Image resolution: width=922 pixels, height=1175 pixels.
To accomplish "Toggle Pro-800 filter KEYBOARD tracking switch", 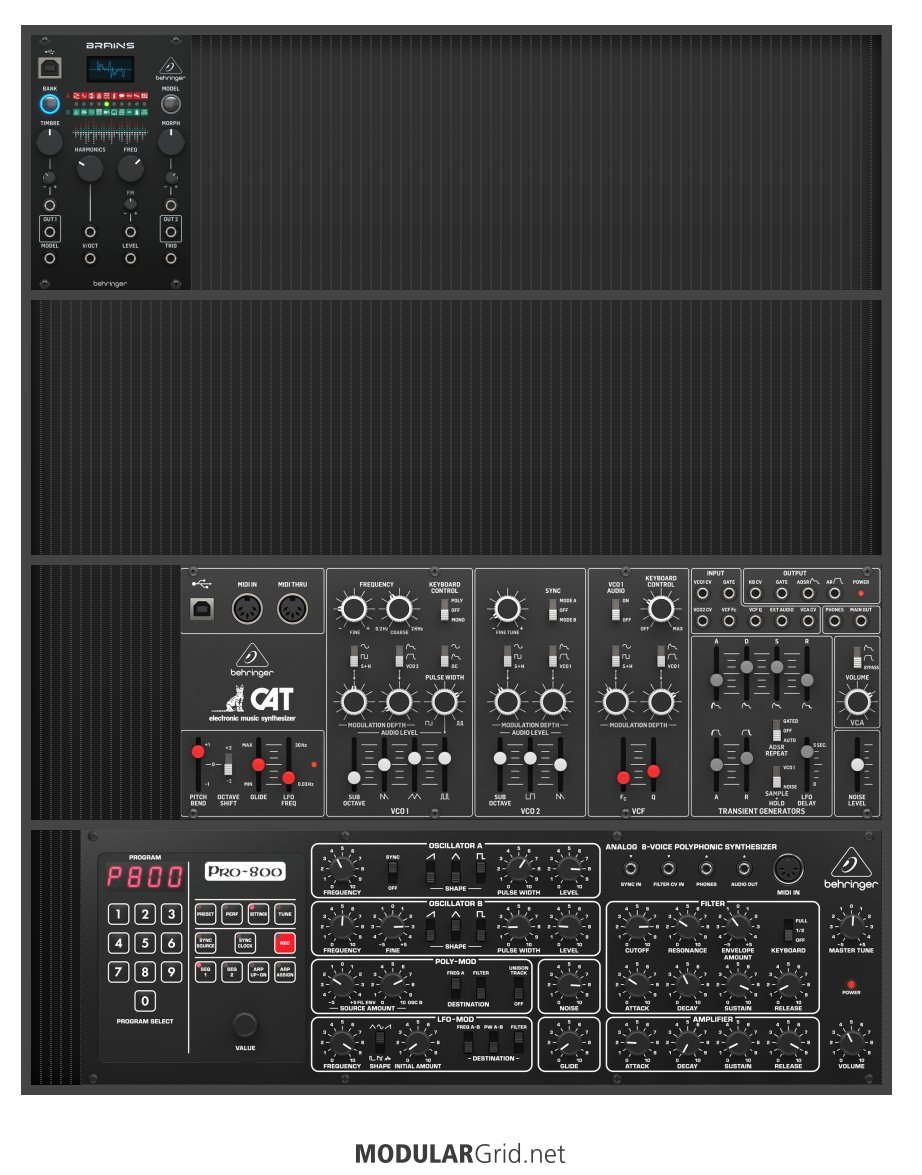I will point(788,930).
